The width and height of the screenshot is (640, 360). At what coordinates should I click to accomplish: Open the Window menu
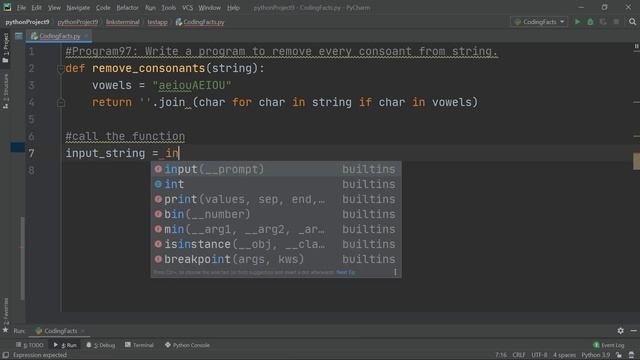[209, 8]
